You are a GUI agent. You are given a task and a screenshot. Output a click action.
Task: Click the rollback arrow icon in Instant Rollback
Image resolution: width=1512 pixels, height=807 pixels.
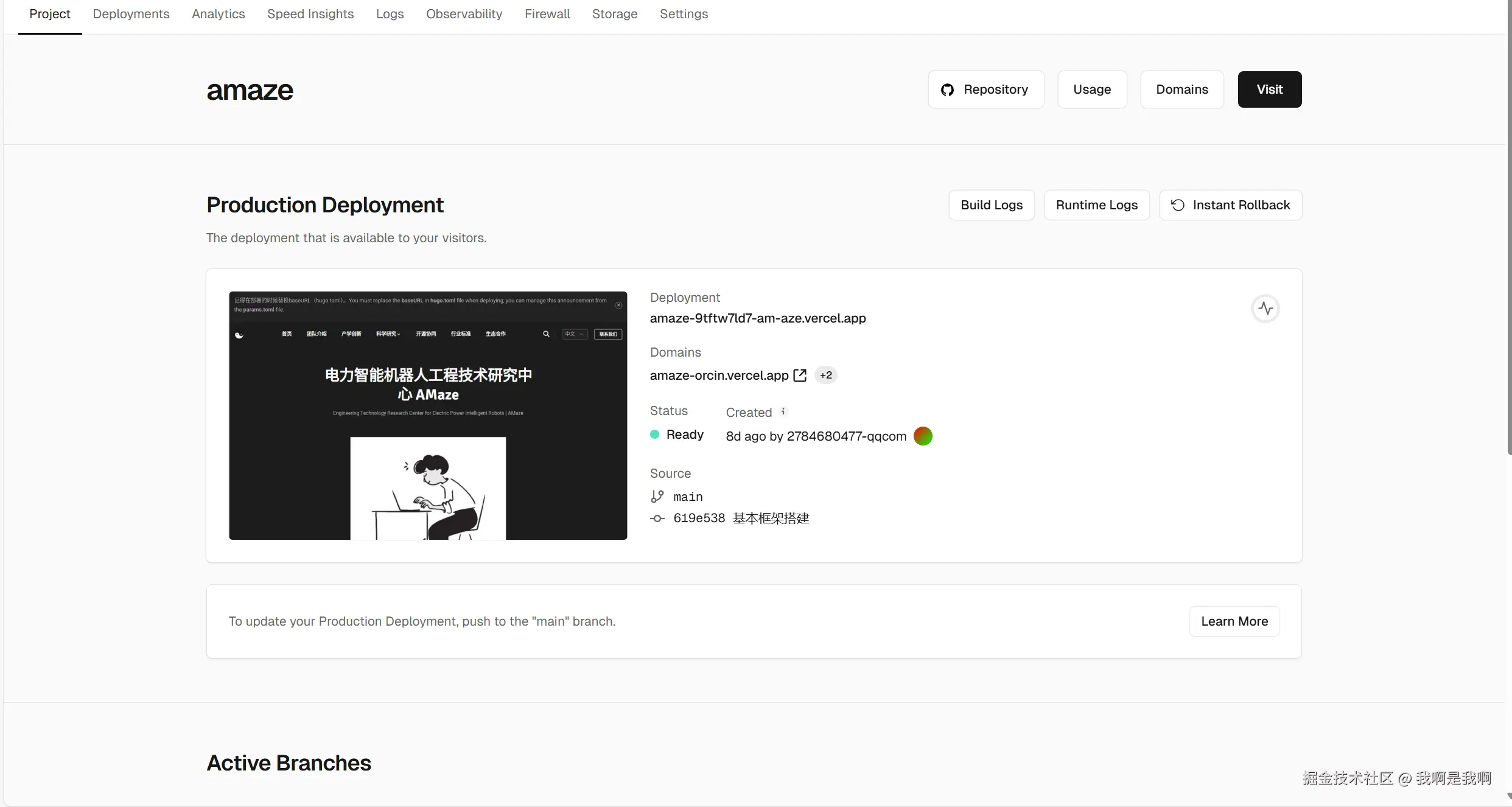1178,205
